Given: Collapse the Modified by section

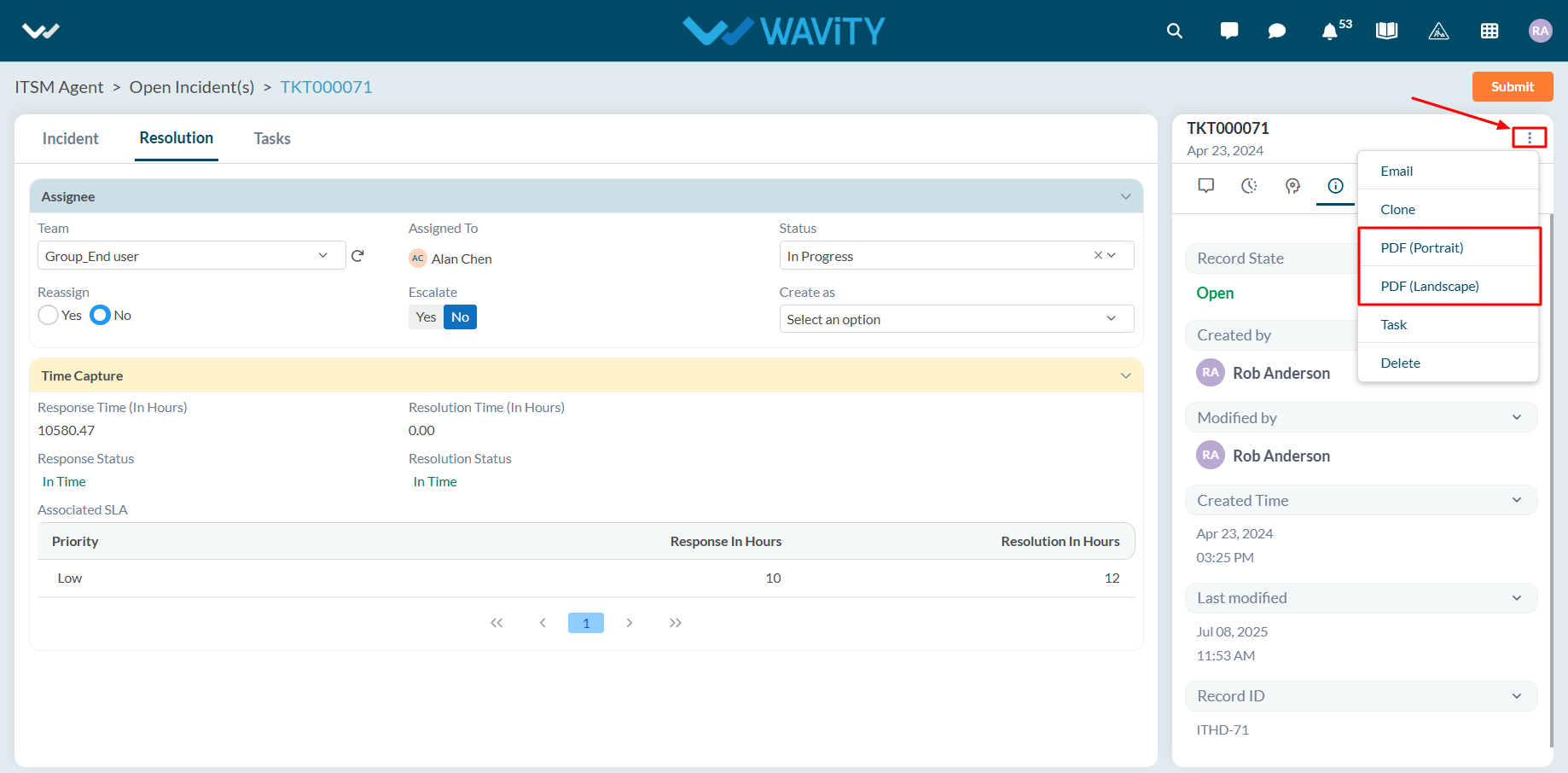Looking at the screenshot, I should [x=1517, y=417].
